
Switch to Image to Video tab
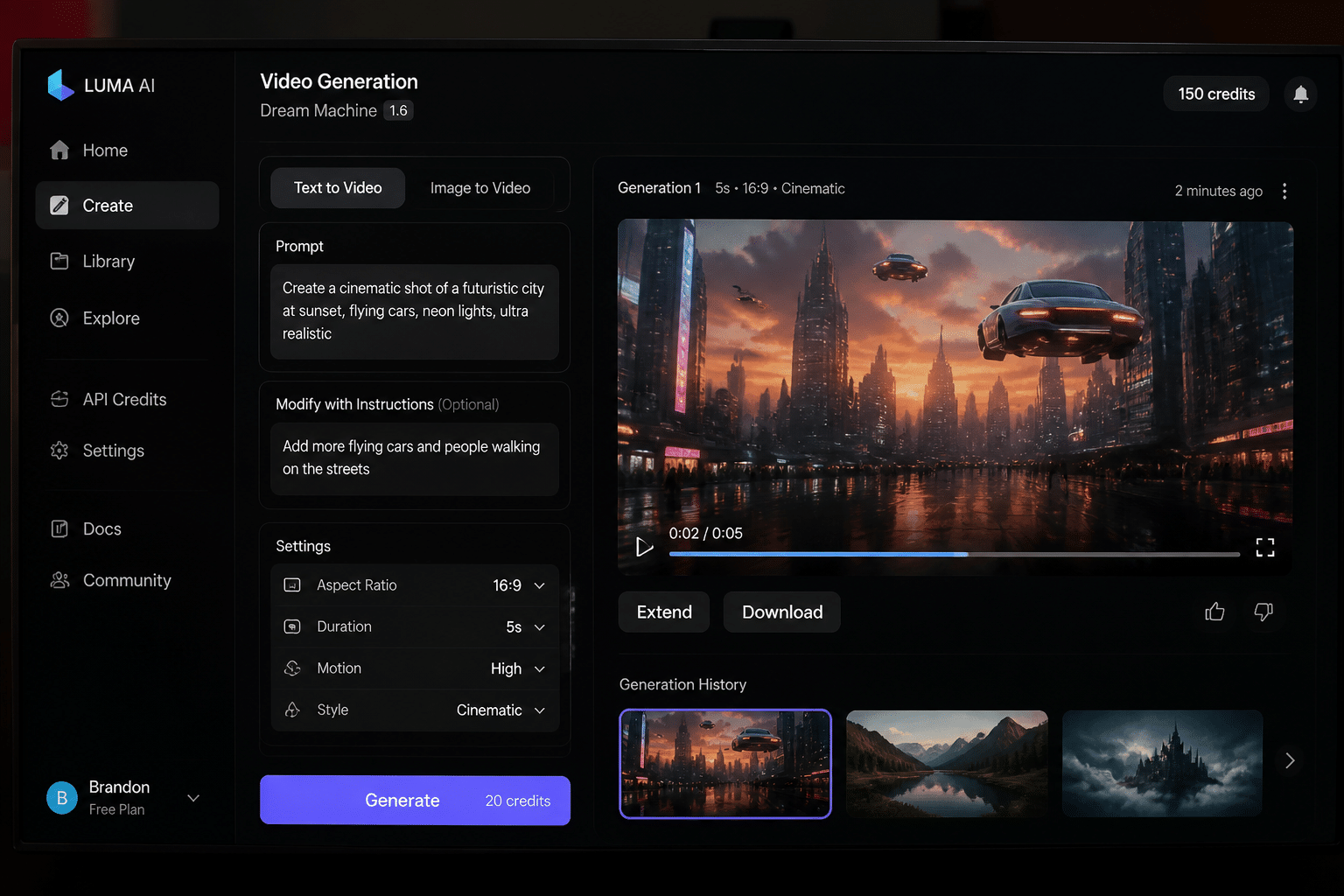[x=480, y=188]
